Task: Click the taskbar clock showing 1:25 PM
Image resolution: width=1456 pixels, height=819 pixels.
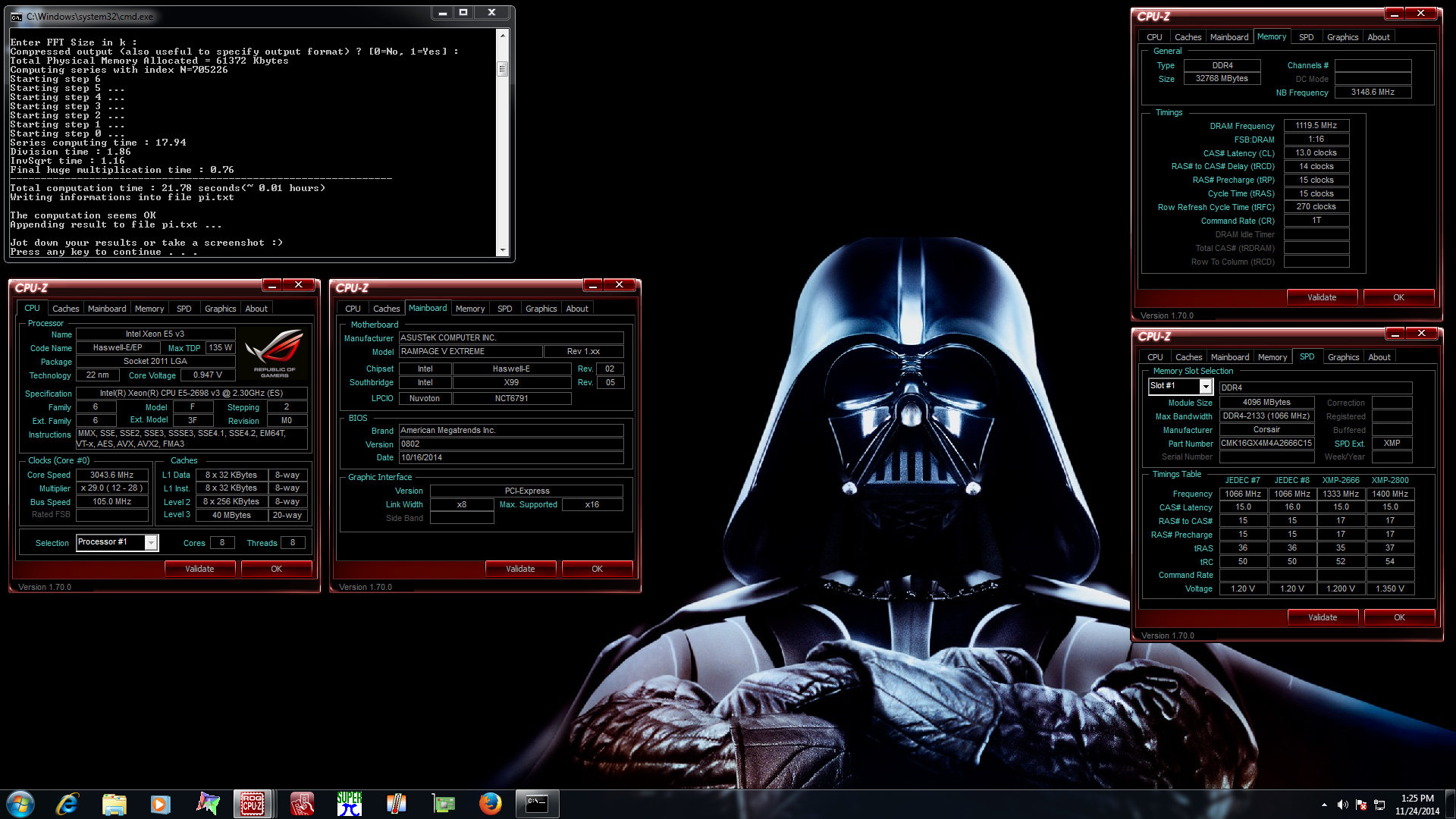Action: (x=1417, y=804)
